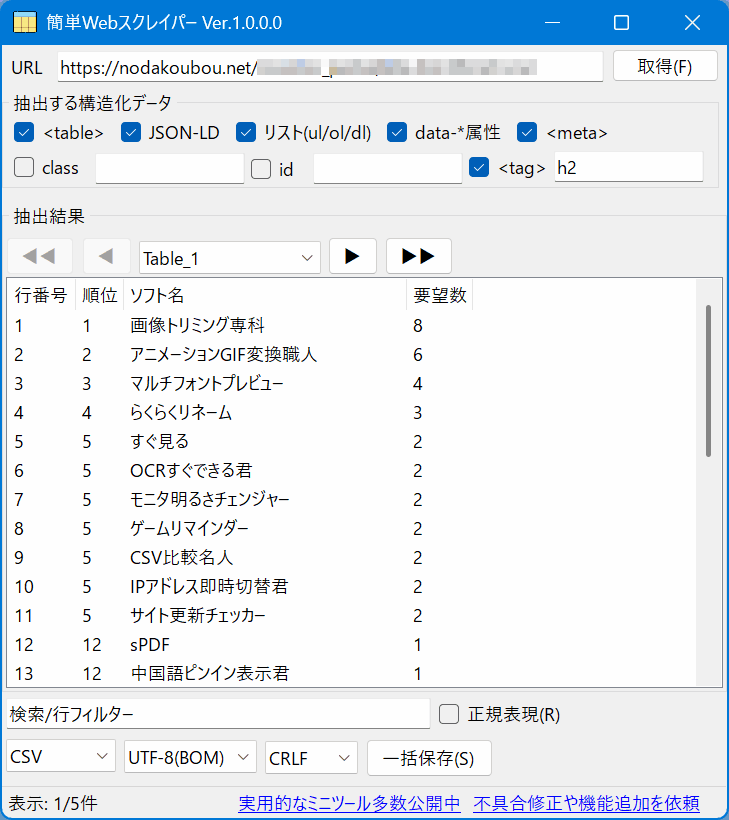Enable the class filter checkbox
Screen dimensions: 729x820
[x=24, y=168]
